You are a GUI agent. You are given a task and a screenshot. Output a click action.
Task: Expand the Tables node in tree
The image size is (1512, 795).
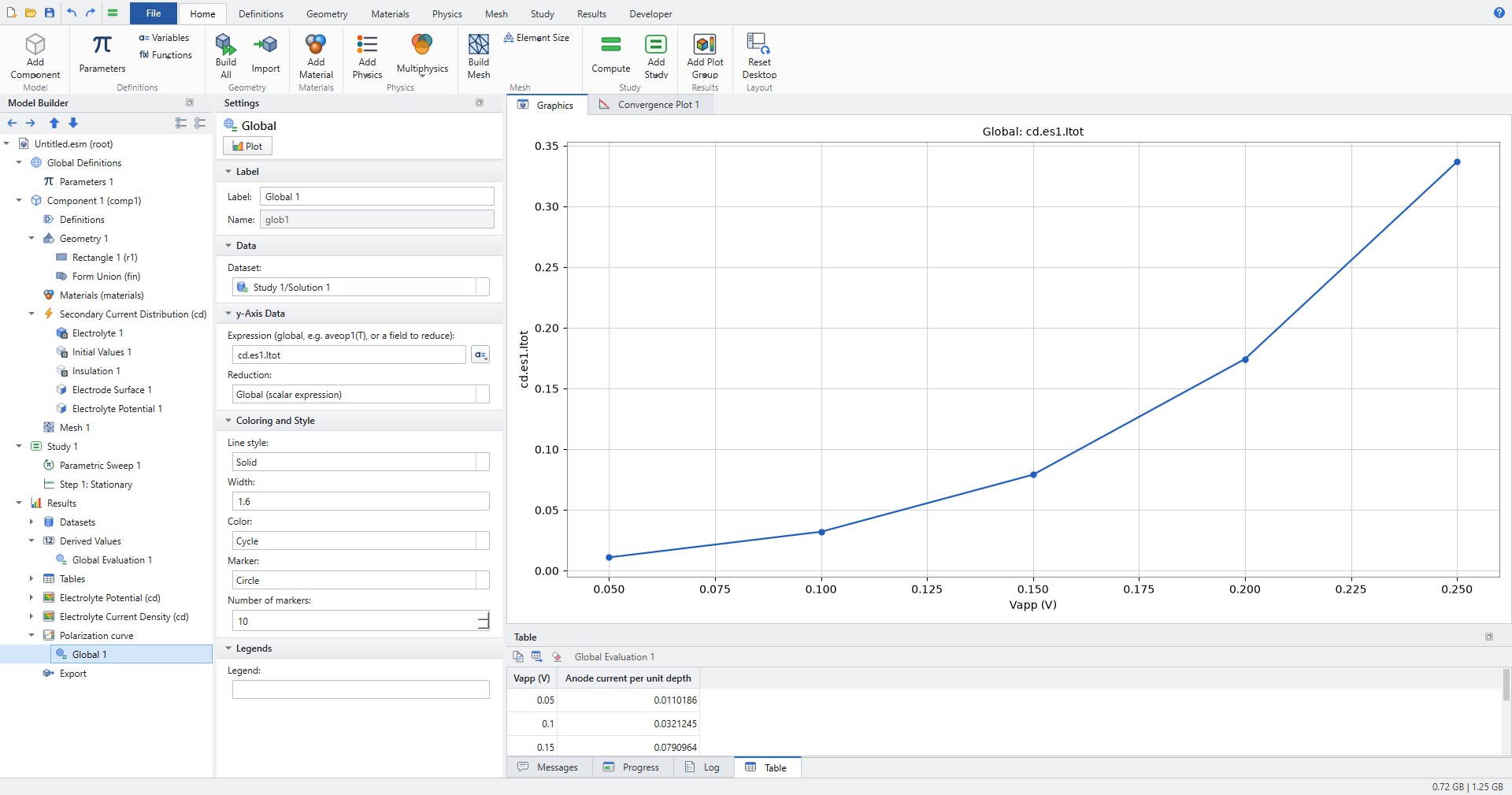click(31, 579)
